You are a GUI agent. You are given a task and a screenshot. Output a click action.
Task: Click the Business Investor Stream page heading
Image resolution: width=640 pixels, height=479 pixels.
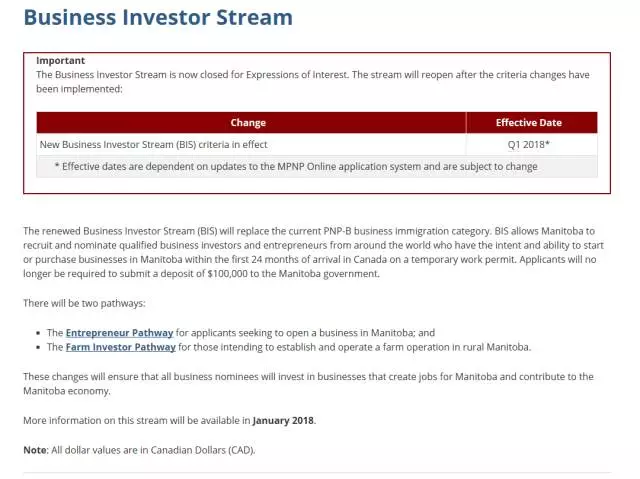pyautogui.click(x=158, y=17)
